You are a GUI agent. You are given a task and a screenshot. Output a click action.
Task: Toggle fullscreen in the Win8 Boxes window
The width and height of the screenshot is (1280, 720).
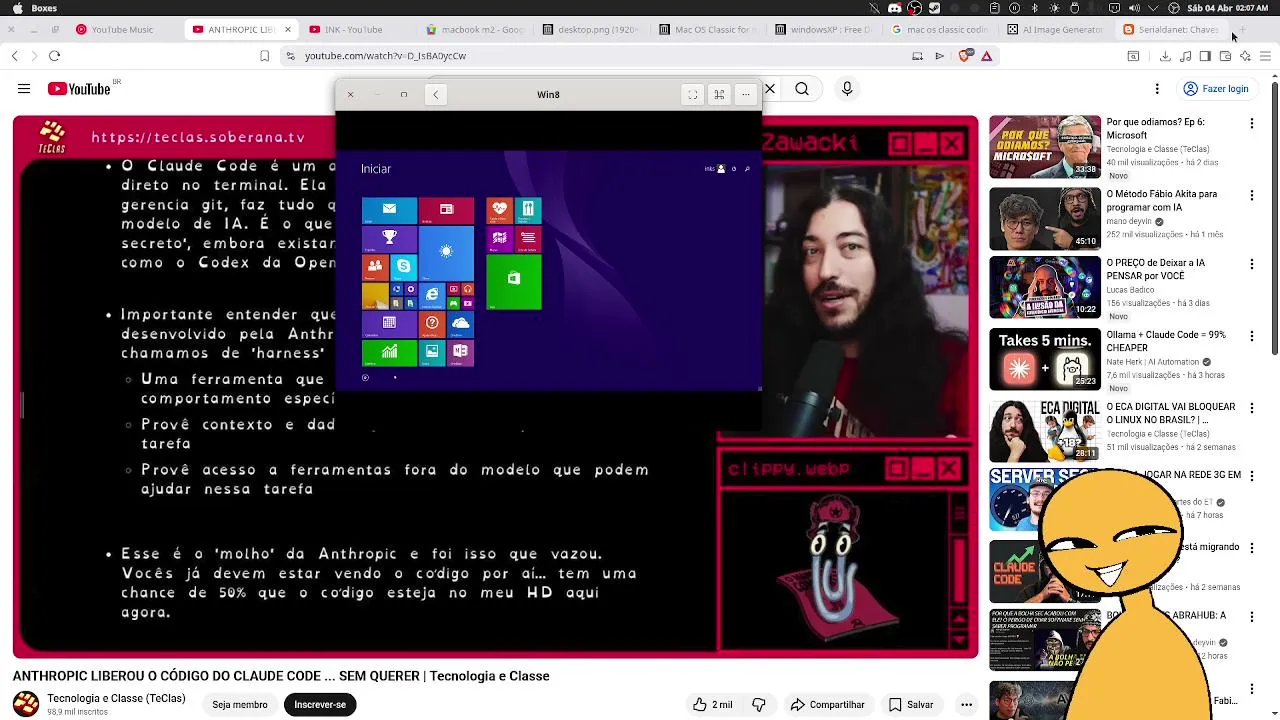coord(692,94)
